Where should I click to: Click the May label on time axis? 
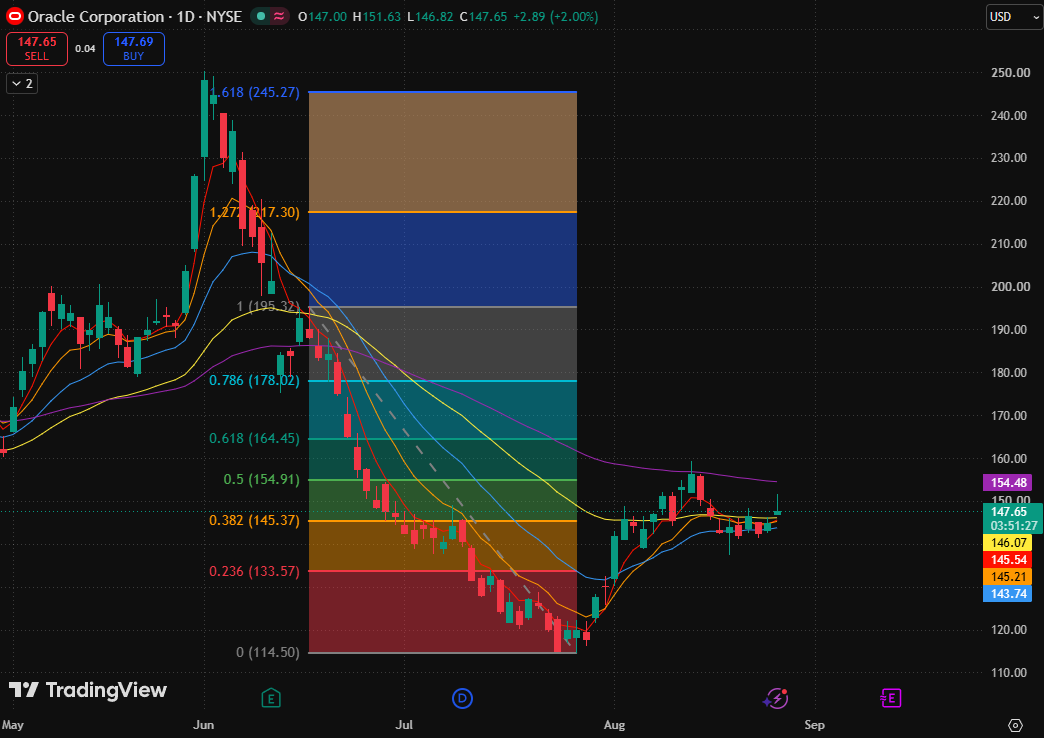(13, 725)
